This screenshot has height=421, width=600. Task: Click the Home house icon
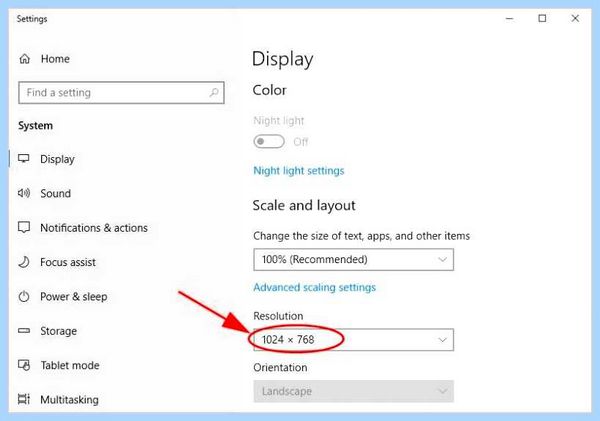pos(24,59)
